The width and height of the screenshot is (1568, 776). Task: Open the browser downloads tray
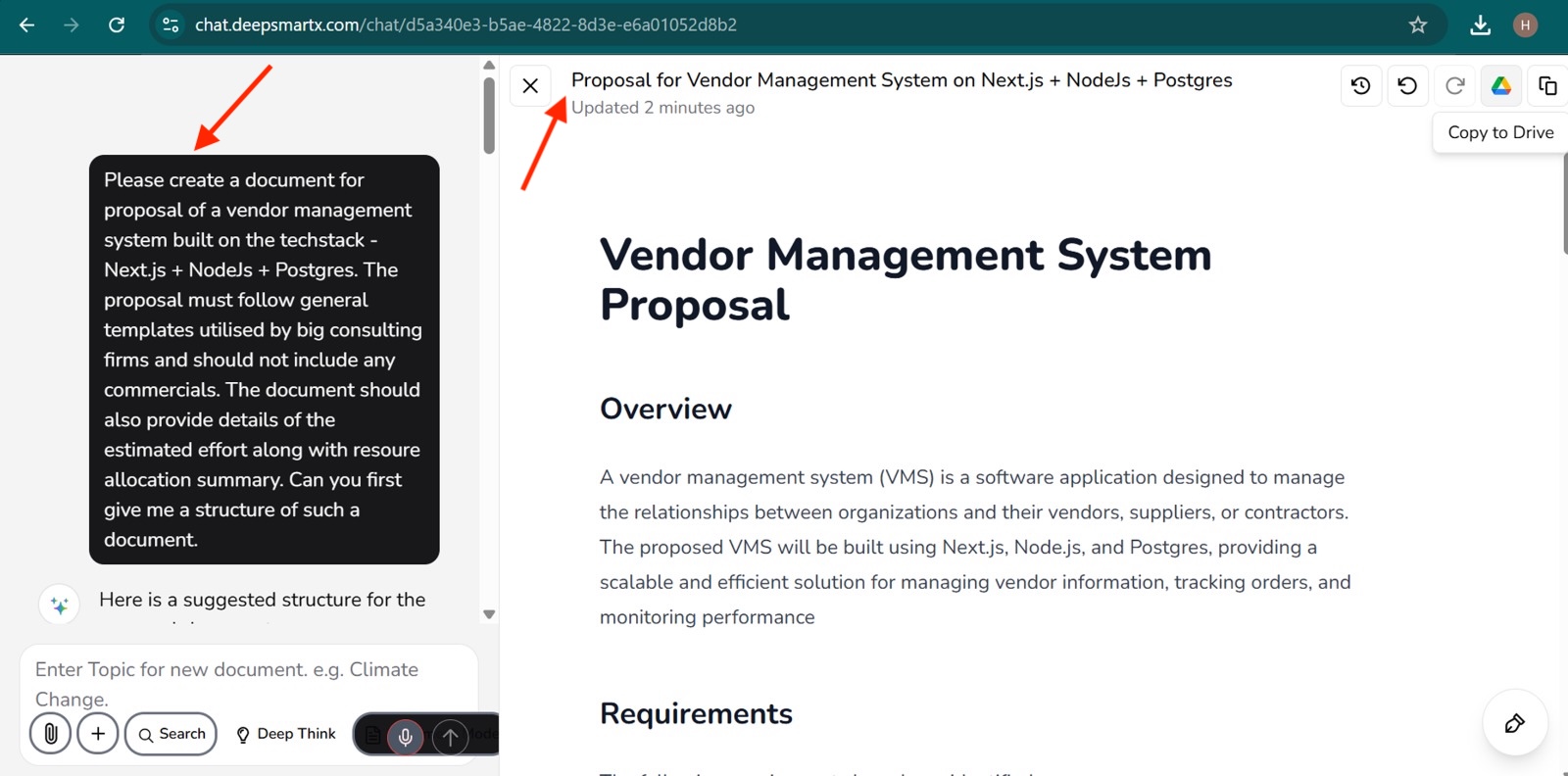tap(1480, 25)
